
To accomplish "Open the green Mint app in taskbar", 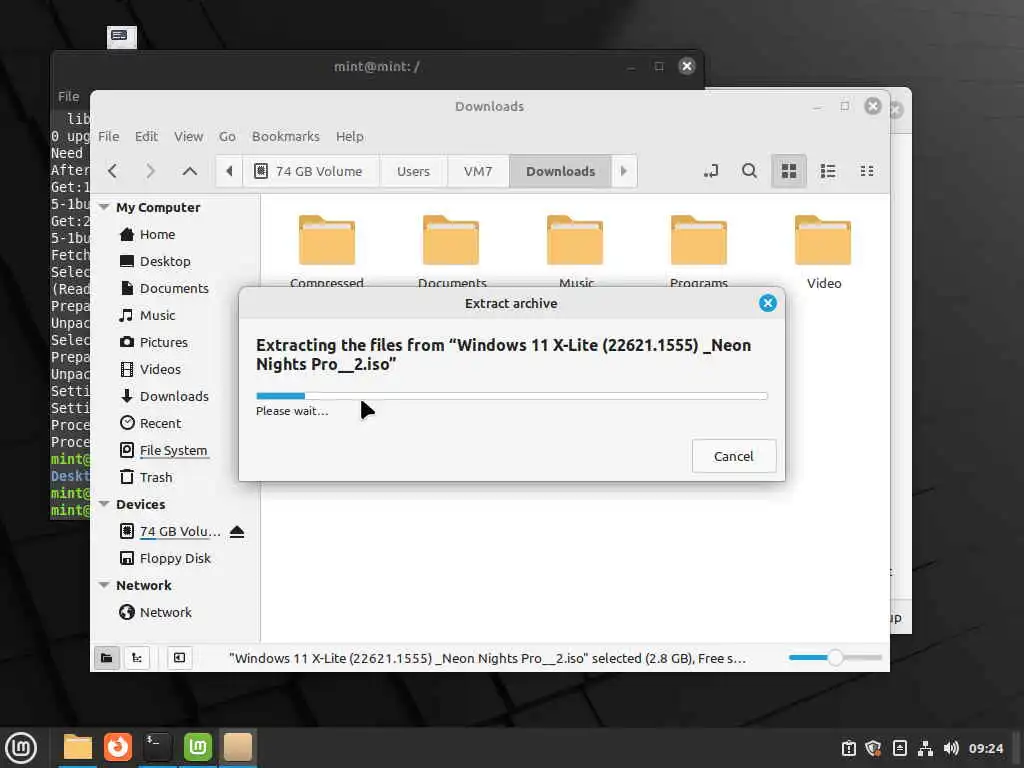I will point(198,747).
